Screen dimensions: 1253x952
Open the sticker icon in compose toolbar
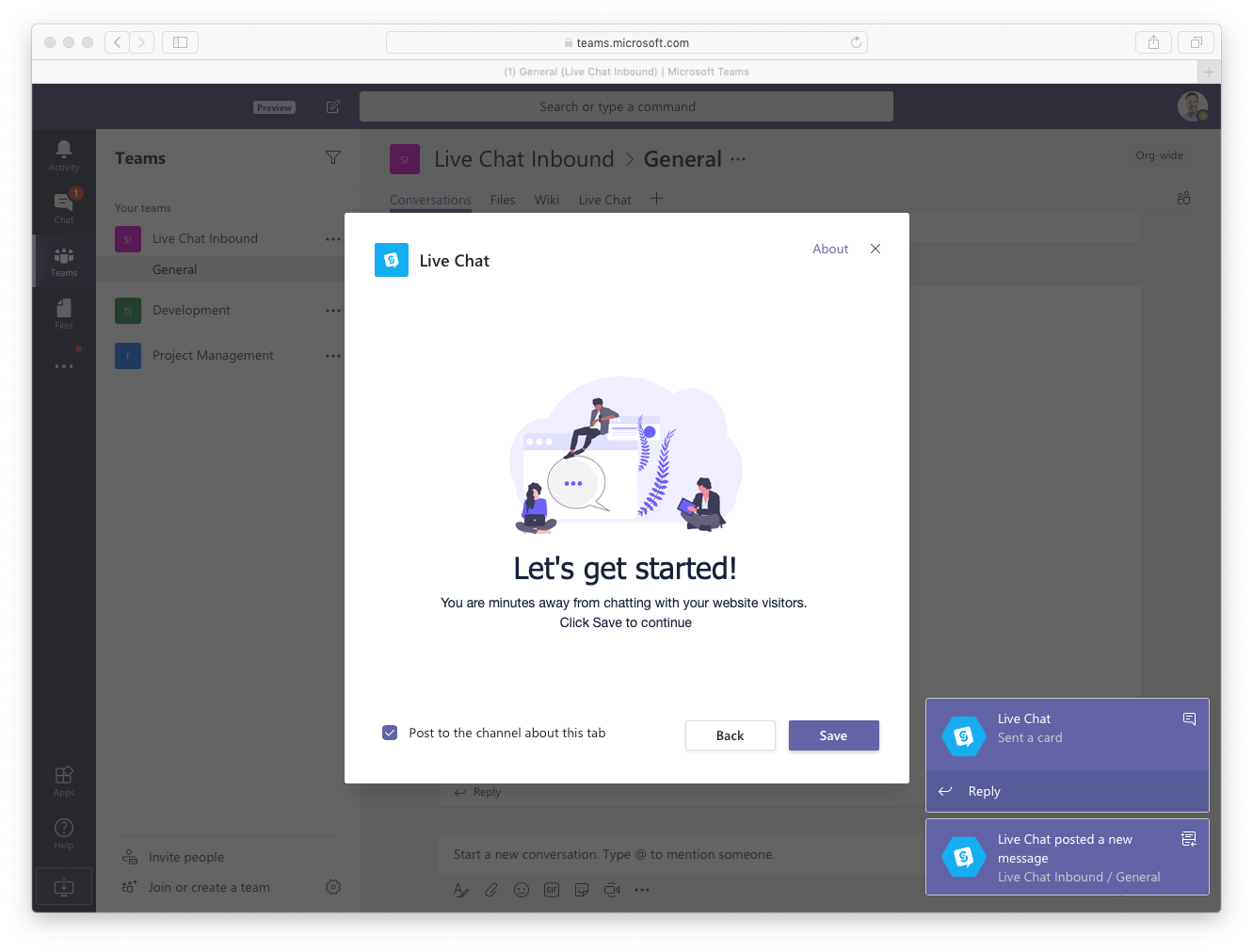[x=582, y=890]
